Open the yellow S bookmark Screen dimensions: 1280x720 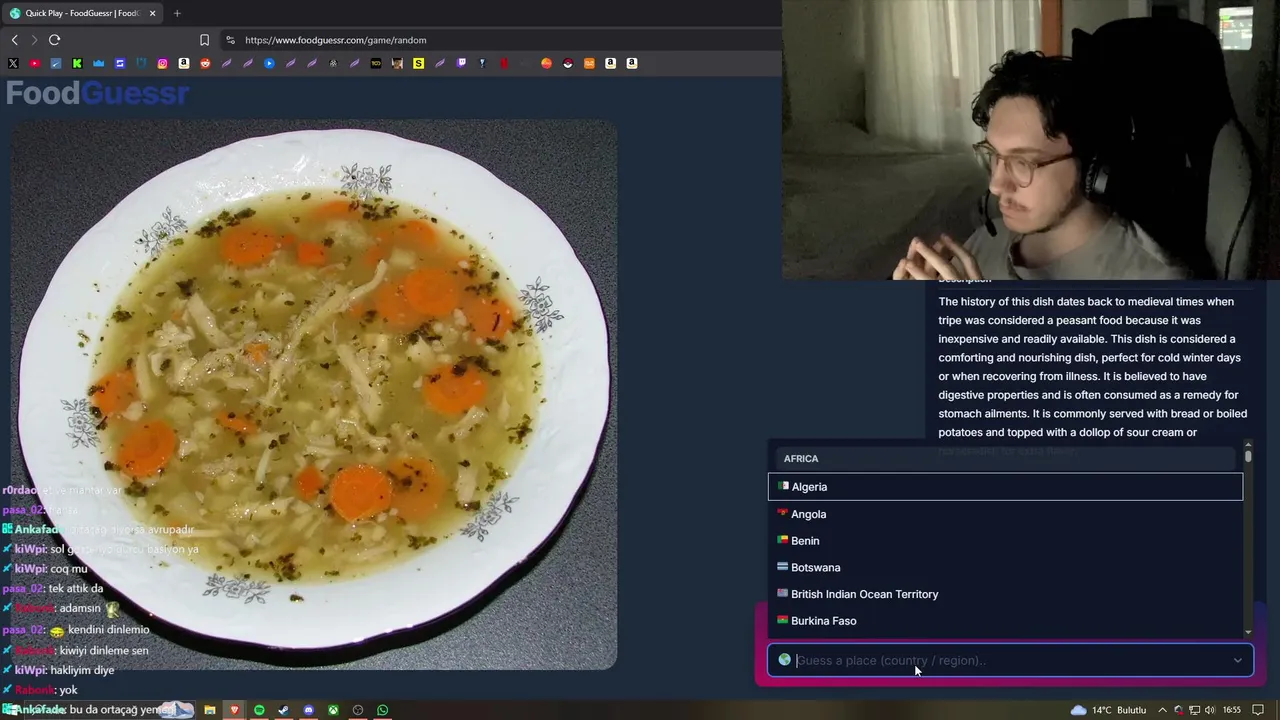coord(418,63)
